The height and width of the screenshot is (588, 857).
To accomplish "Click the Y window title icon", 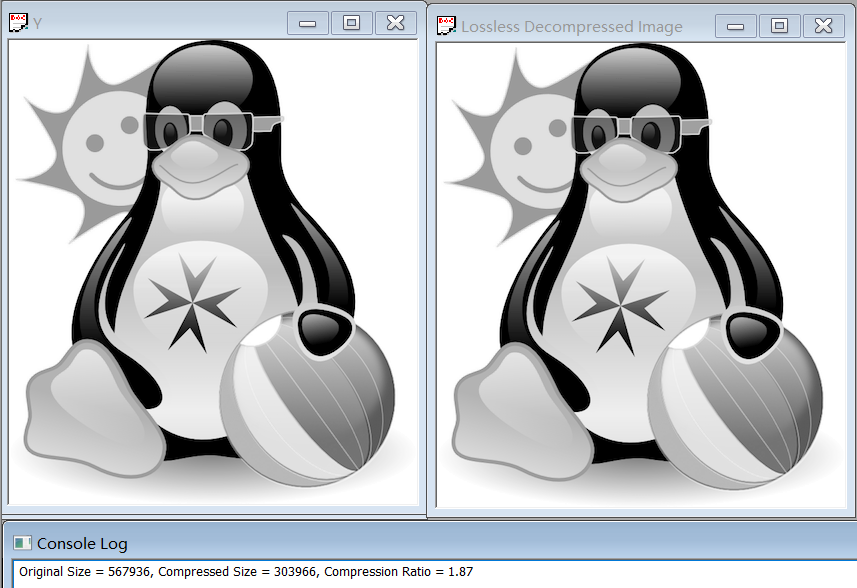I will click(x=18, y=22).
